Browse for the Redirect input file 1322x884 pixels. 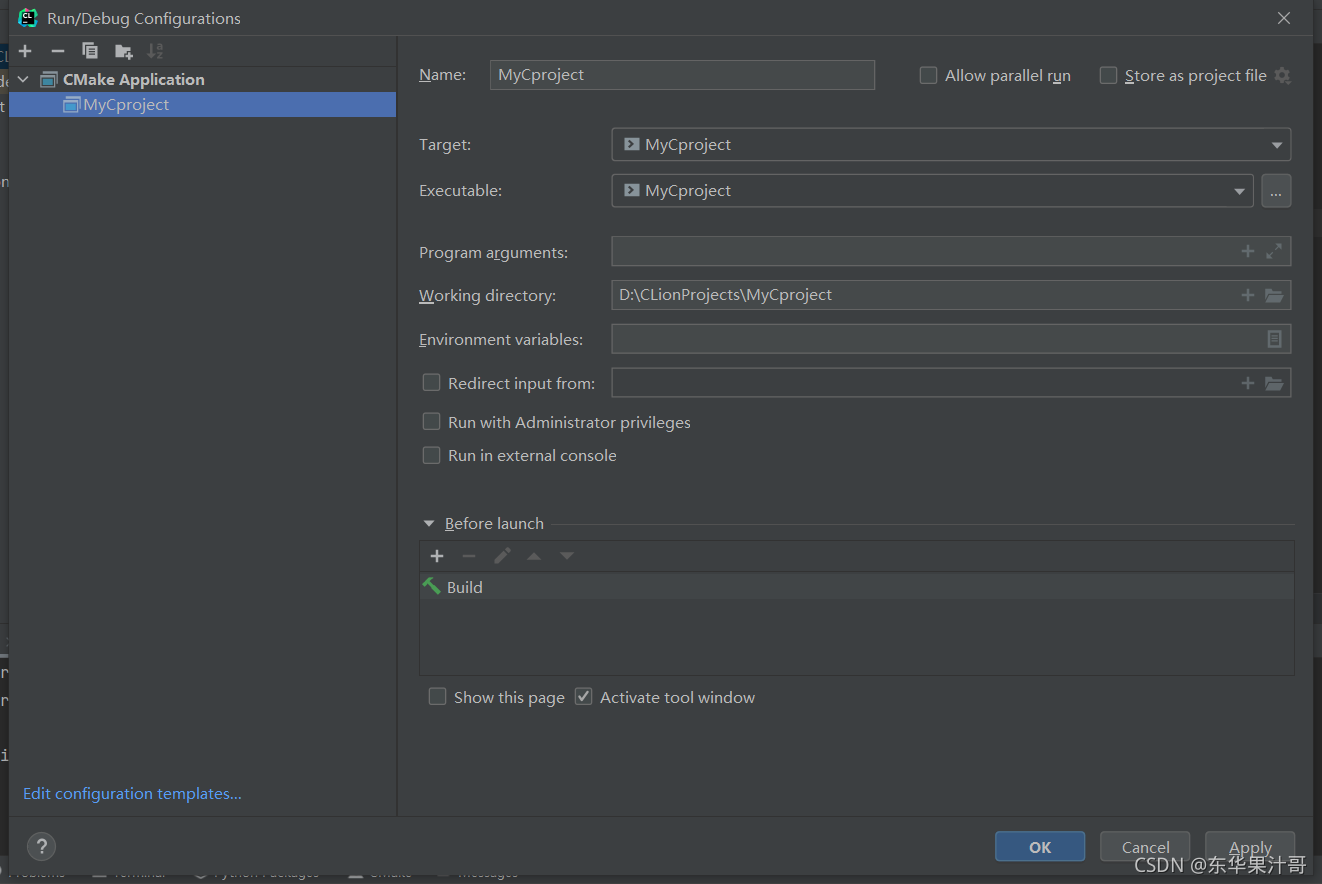pyautogui.click(x=1274, y=383)
